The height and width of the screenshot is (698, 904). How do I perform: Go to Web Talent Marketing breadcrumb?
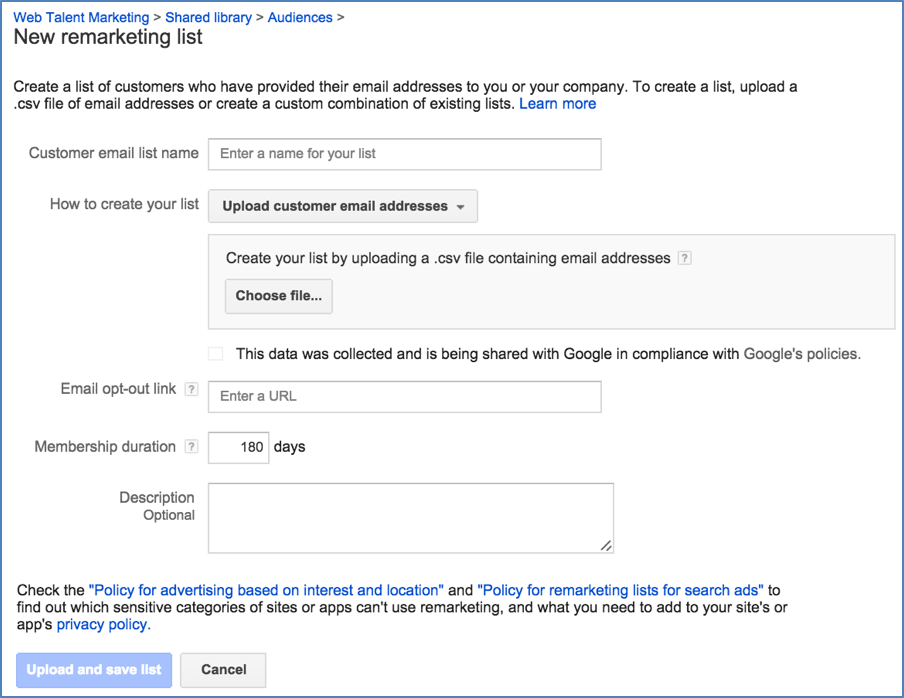click(x=81, y=17)
